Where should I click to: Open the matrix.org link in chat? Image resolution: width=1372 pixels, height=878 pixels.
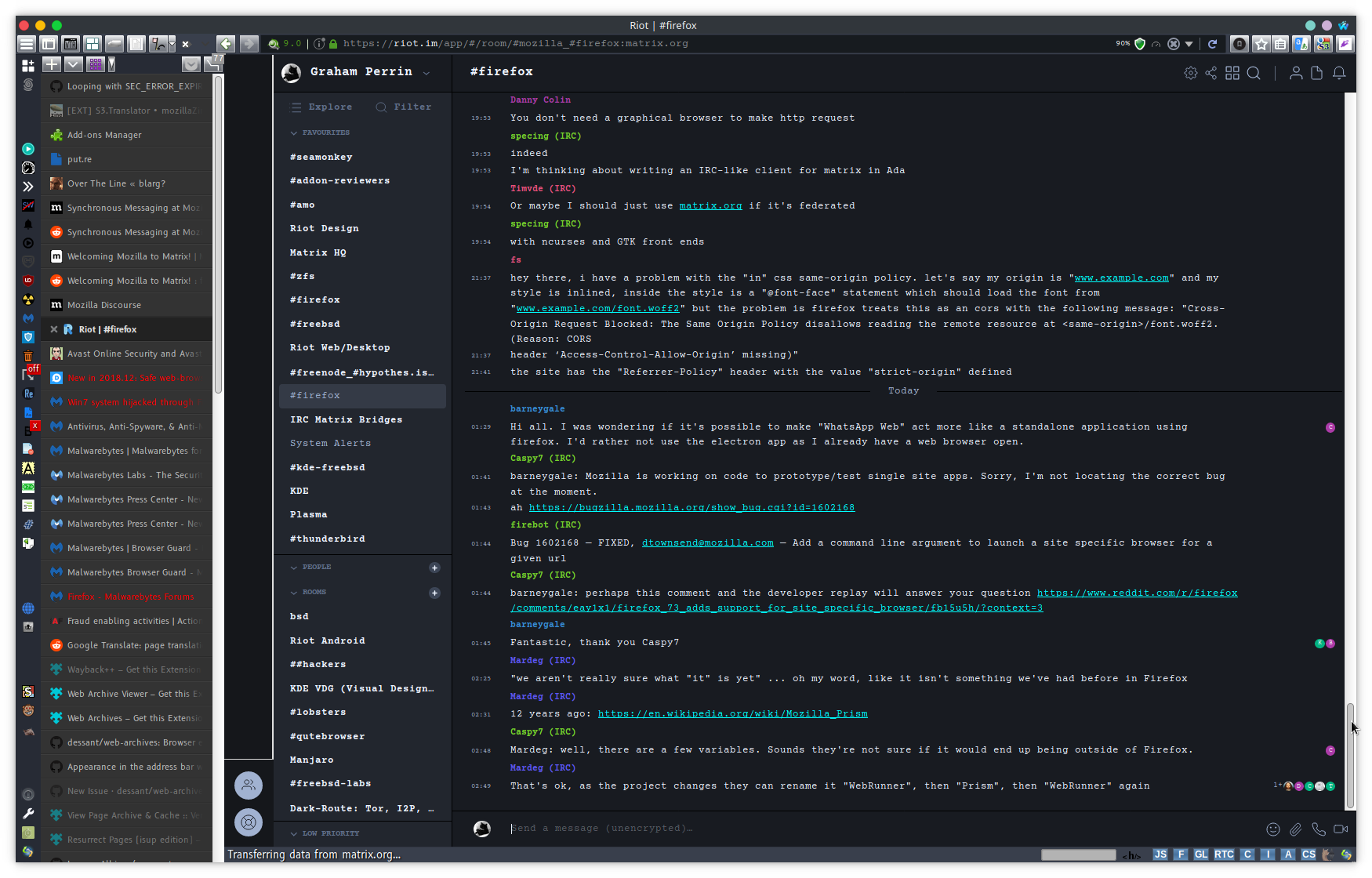click(x=710, y=206)
